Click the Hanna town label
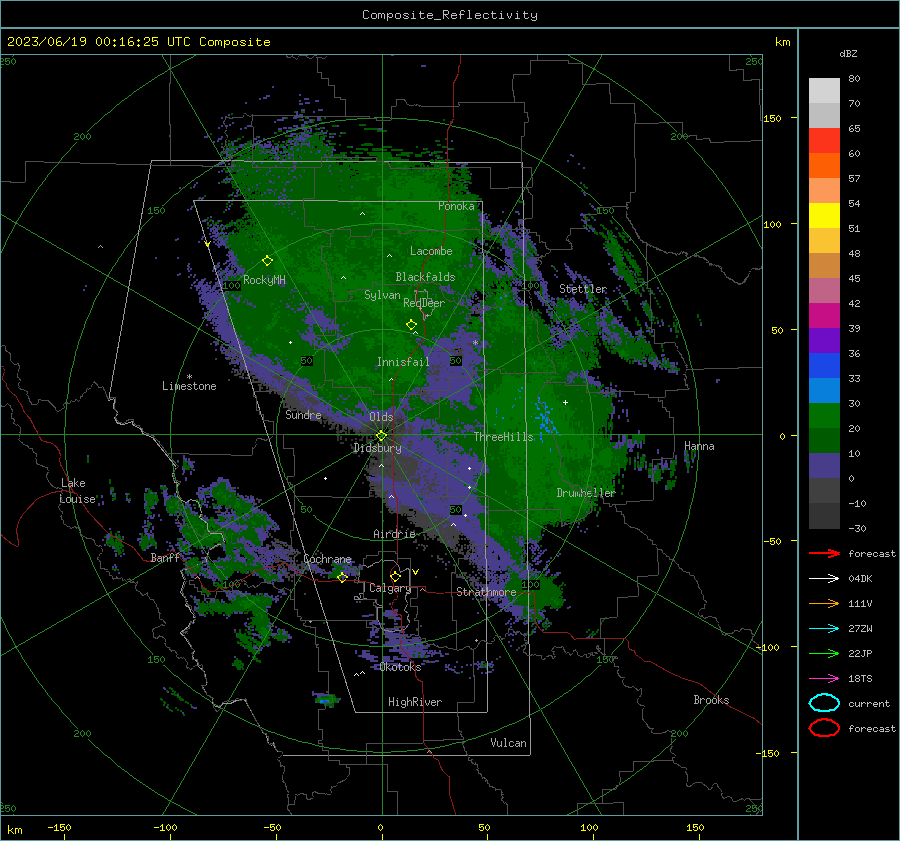The height and width of the screenshot is (841, 900). click(x=699, y=446)
